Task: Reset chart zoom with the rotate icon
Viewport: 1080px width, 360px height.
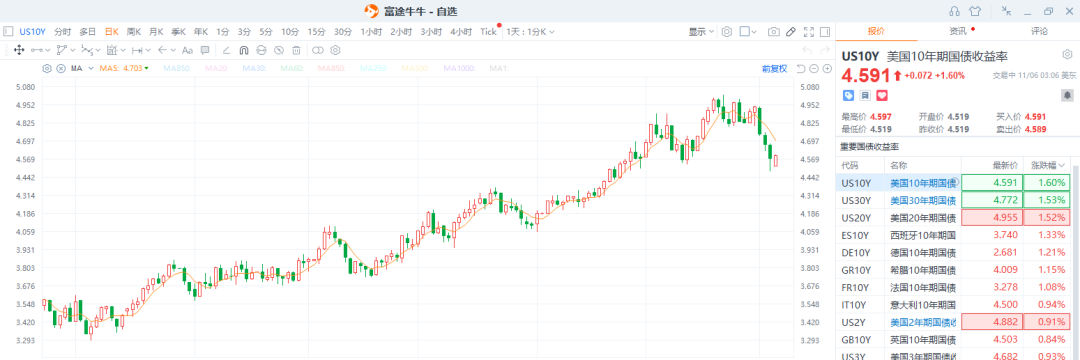Action: point(801,68)
